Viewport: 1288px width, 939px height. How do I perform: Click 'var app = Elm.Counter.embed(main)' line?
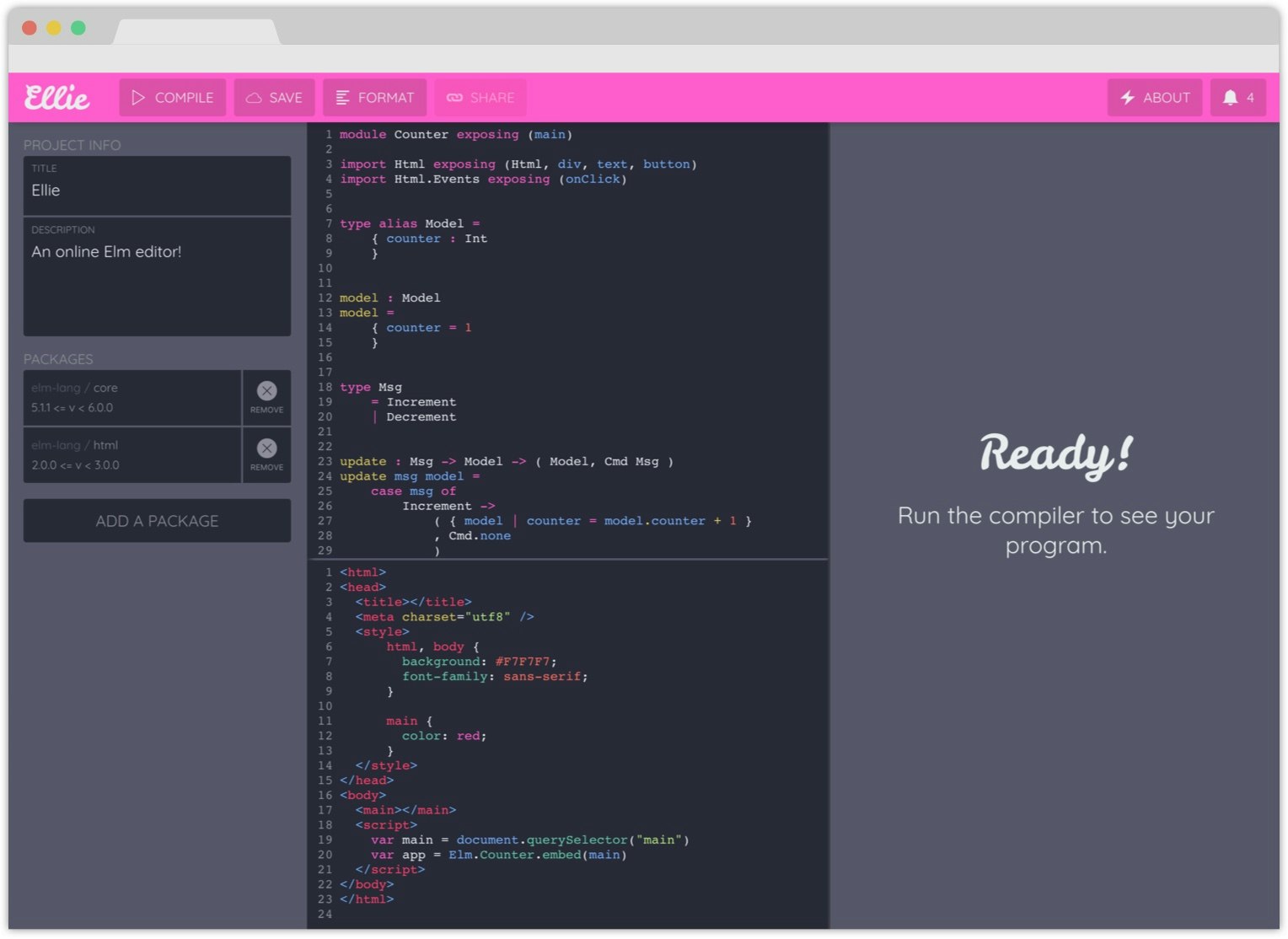[x=498, y=855]
